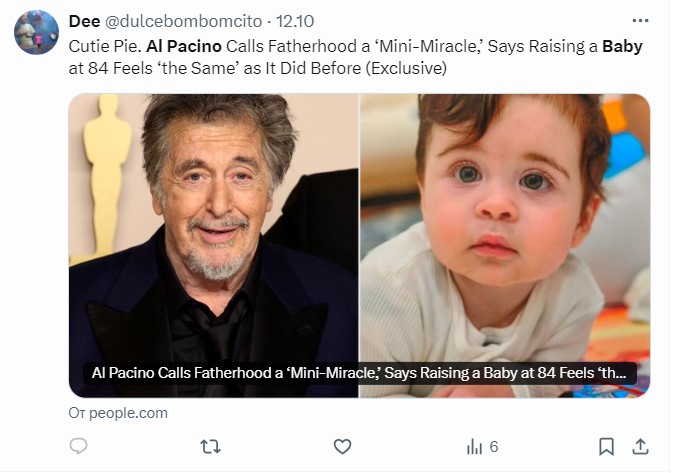Bookmark this tweet
This screenshot has height=473, width=690.
pyautogui.click(x=606, y=446)
